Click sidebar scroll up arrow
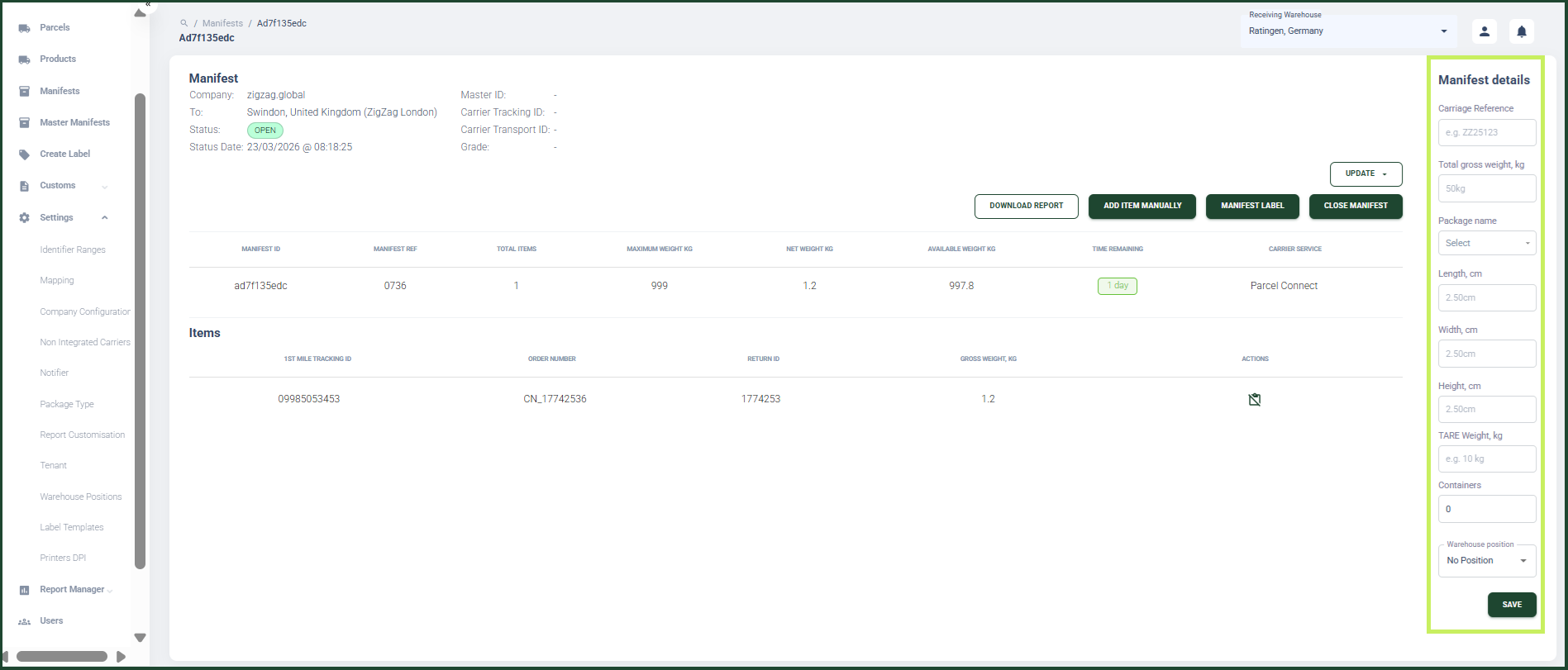Screen dimensions: 1568x670 click(140, 12)
